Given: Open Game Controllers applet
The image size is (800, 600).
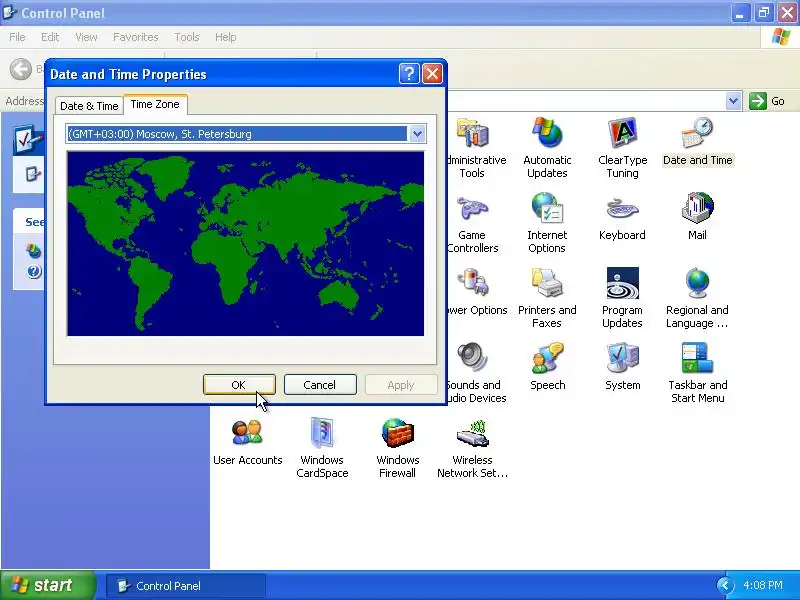Looking at the screenshot, I should 472,209.
